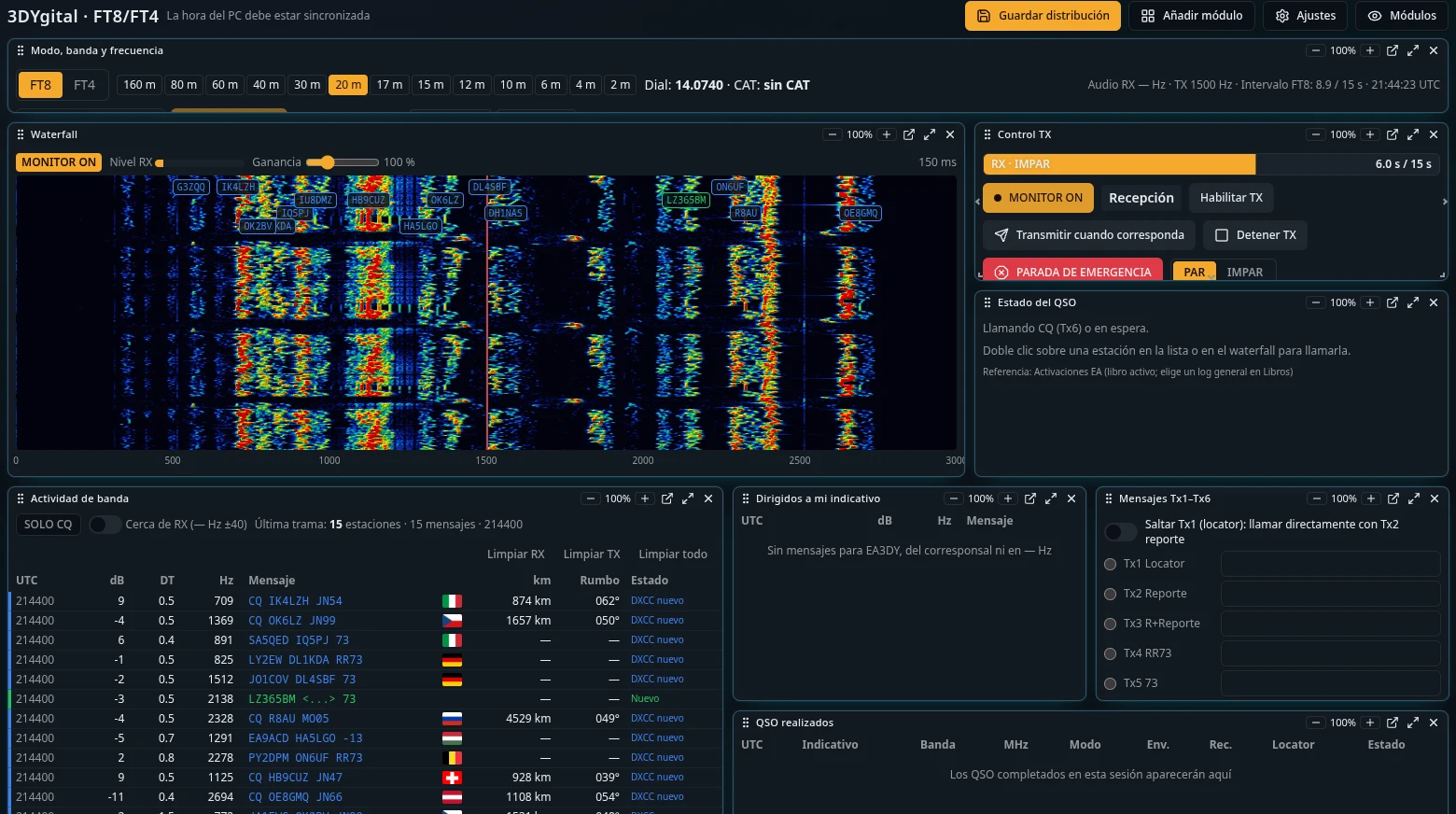Select the Tx1 Locator radio button
Image resolution: width=1456 pixels, height=814 pixels.
click(1111, 564)
